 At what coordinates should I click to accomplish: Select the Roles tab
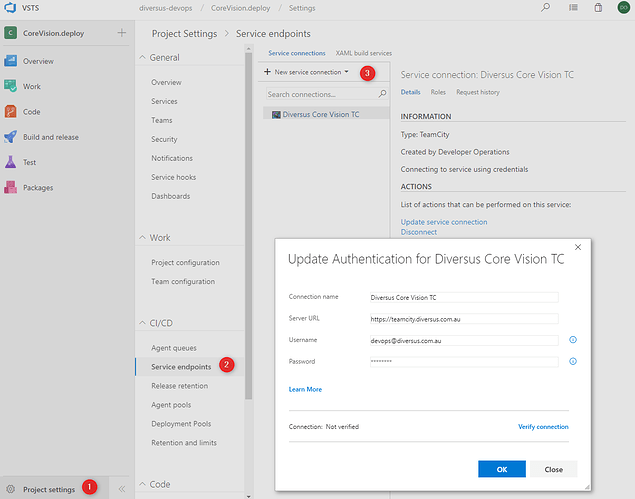[x=438, y=92]
